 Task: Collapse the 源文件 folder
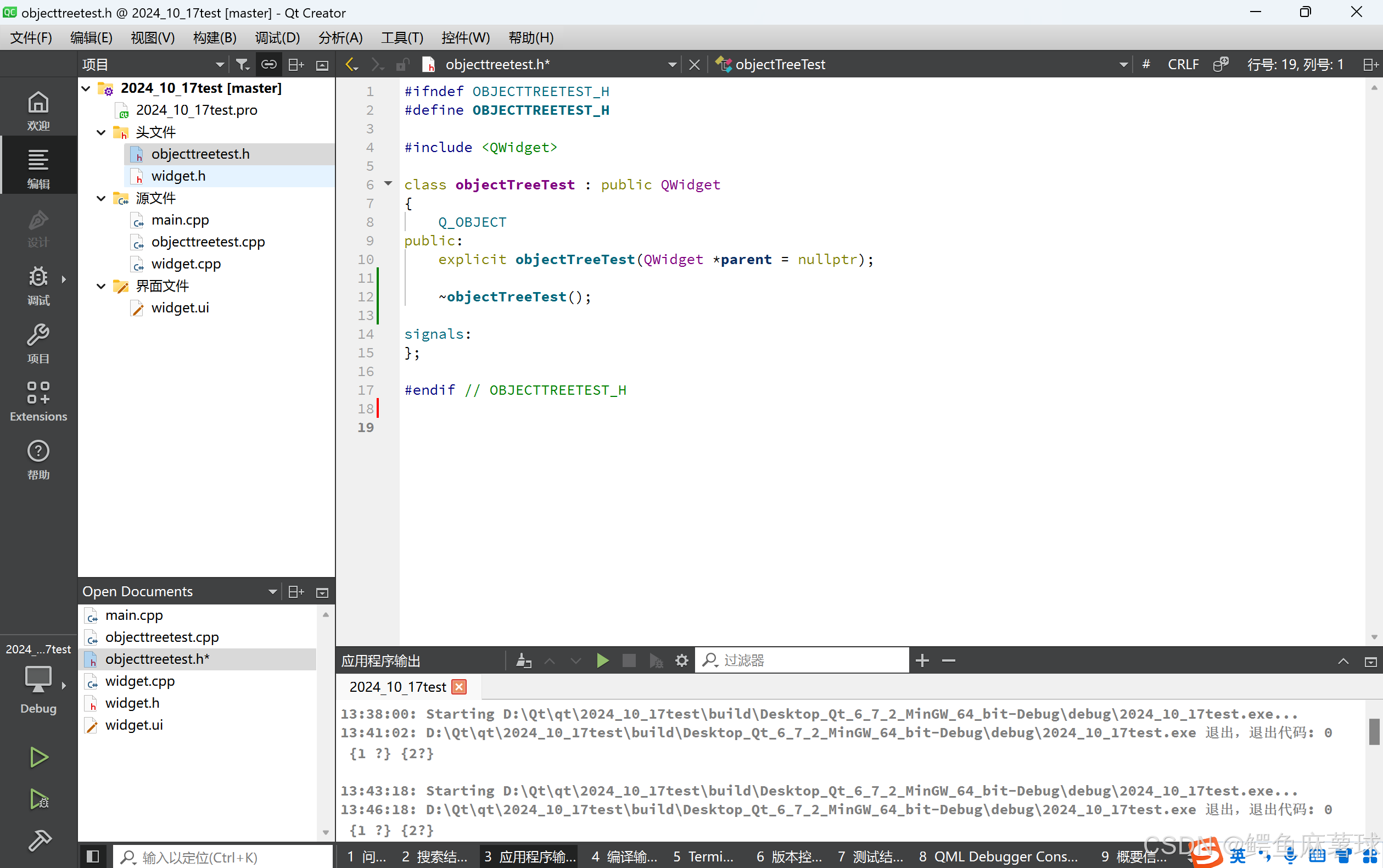click(x=101, y=199)
